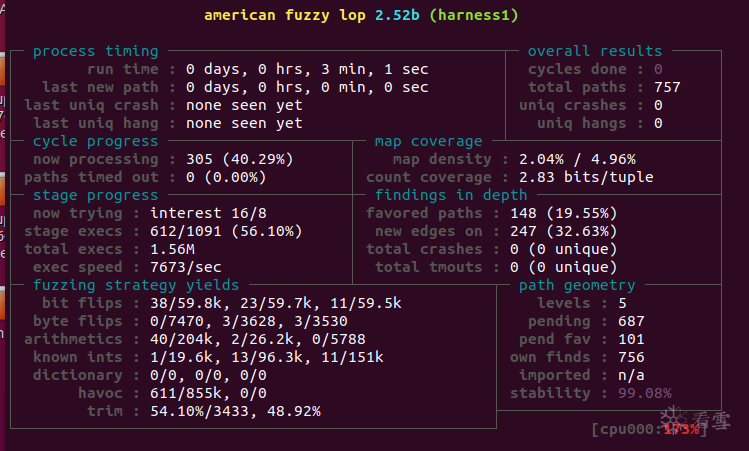Select the 'findings in depth' section header

click(451, 195)
